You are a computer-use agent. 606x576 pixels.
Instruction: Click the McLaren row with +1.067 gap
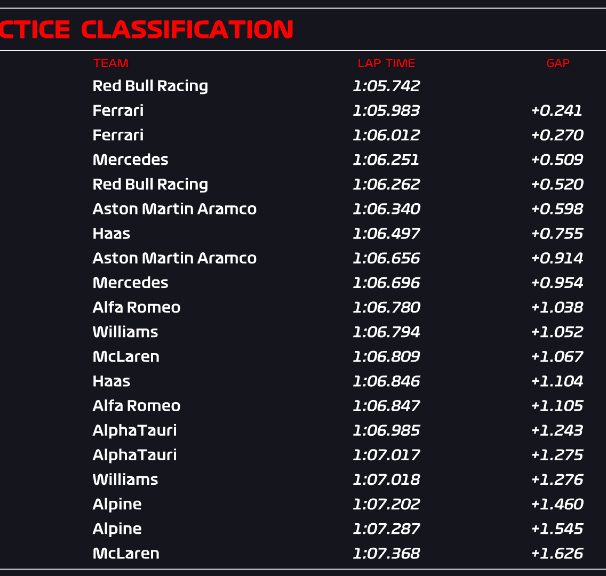303,356
